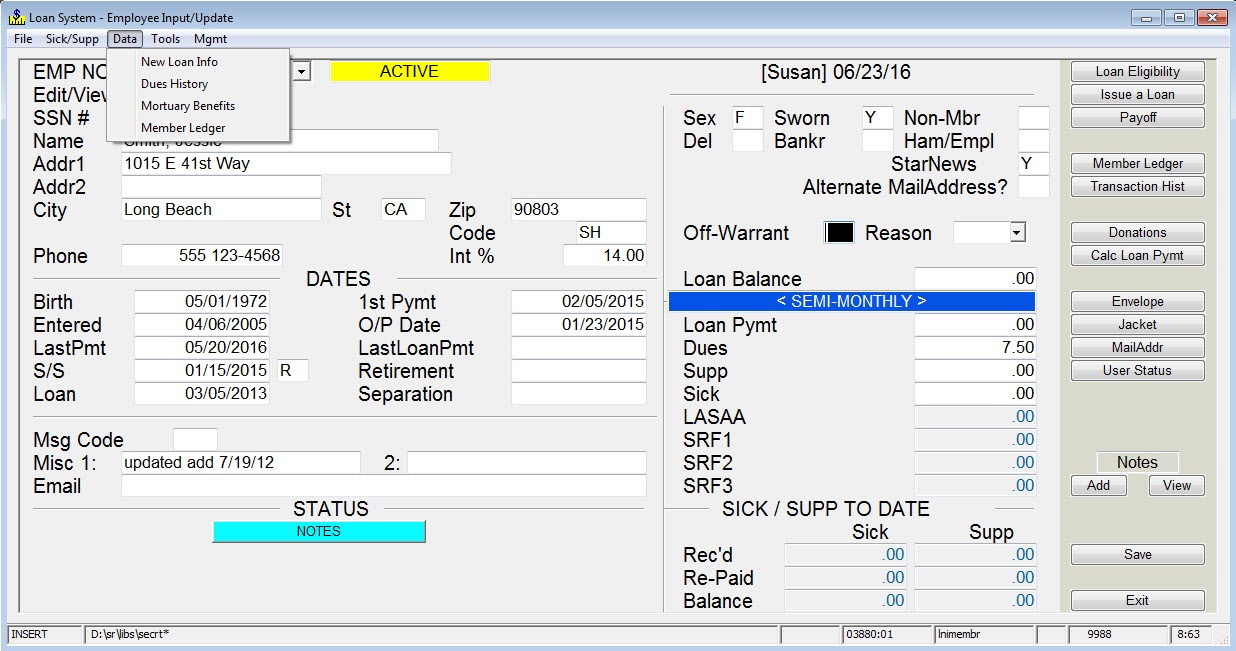The image size is (1236, 651).
Task: Run the Calc Loan Pymt function
Action: [1137, 255]
